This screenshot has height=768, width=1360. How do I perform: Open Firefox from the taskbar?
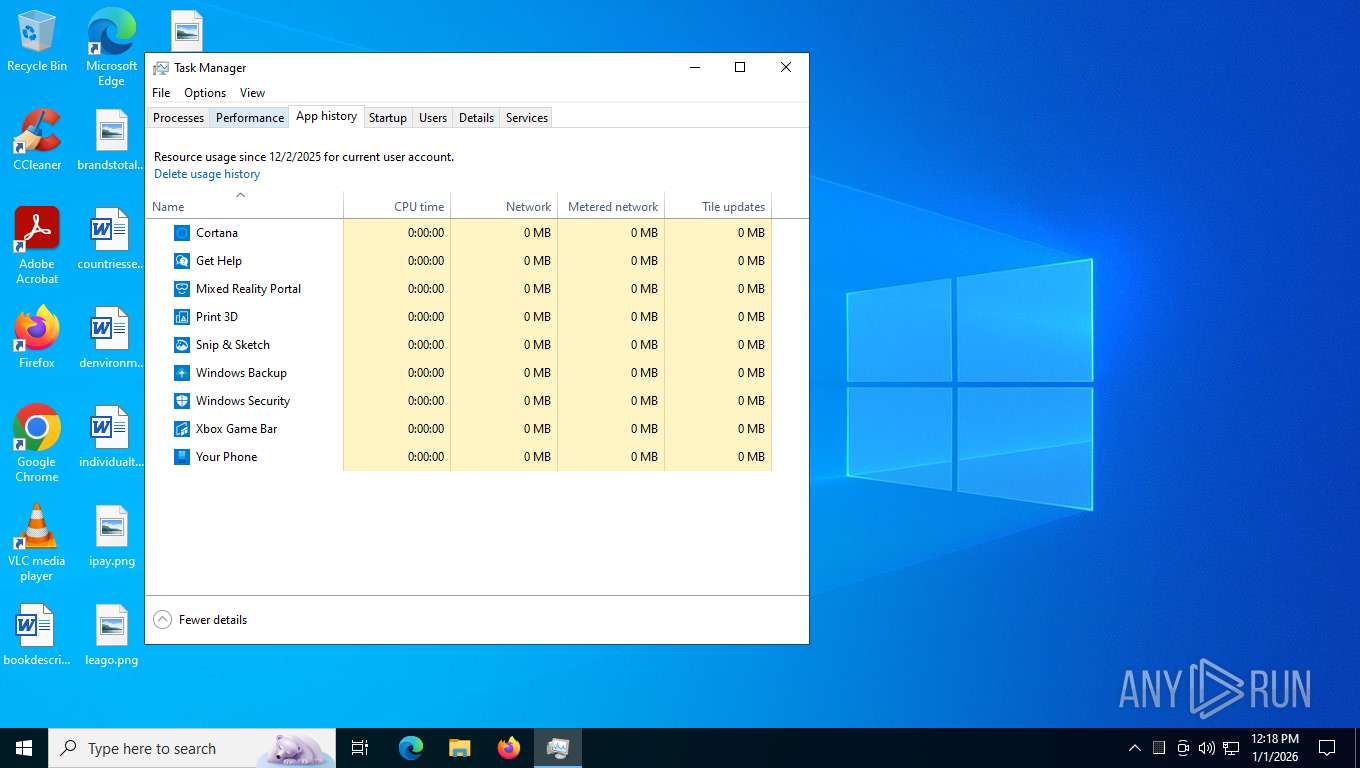pos(509,748)
